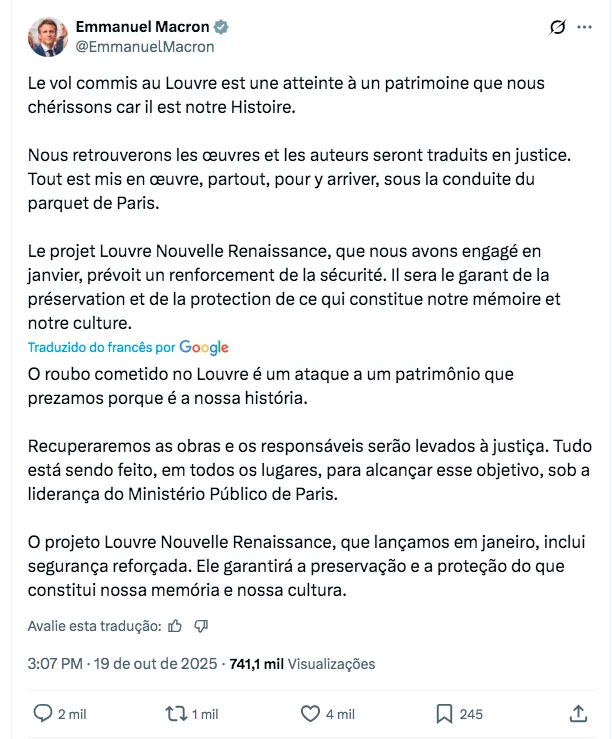Open the Grok explain icon
The height and width of the screenshot is (739, 612).
(x=559, y=28)
